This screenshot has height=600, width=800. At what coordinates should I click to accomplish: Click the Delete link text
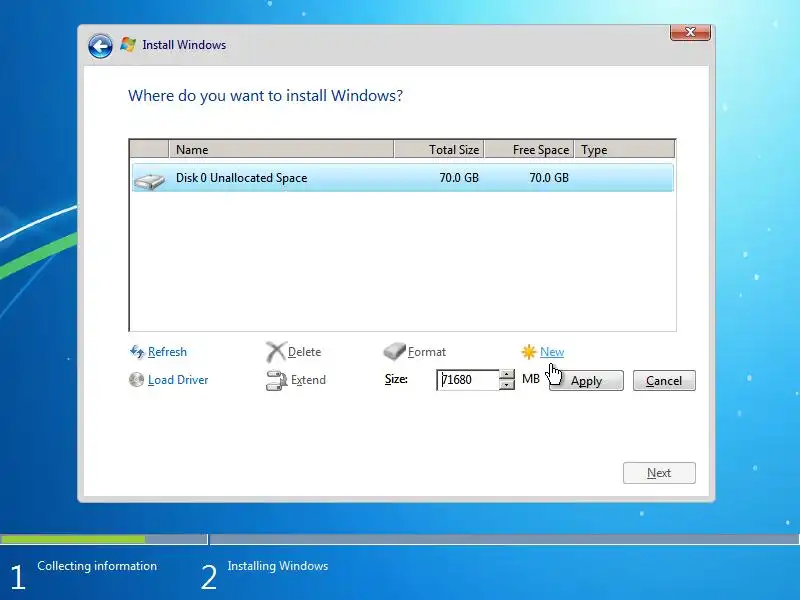pyautogui.click(x=304, y=352)
